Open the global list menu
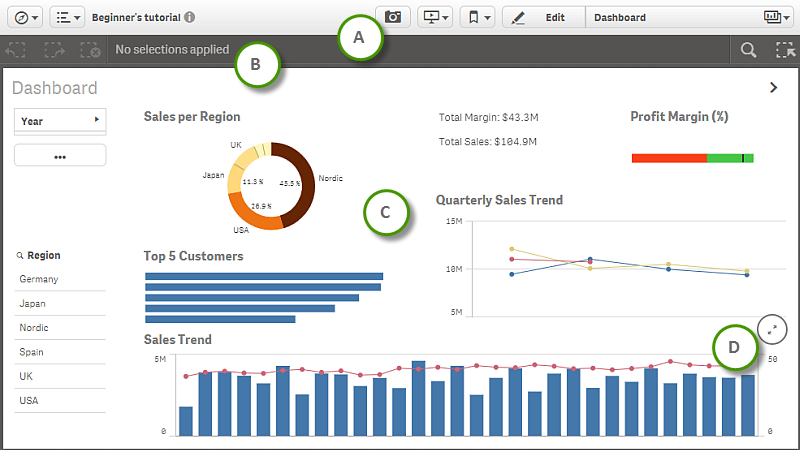The width and height of the screenshot is (800, 450). point(68,17)
